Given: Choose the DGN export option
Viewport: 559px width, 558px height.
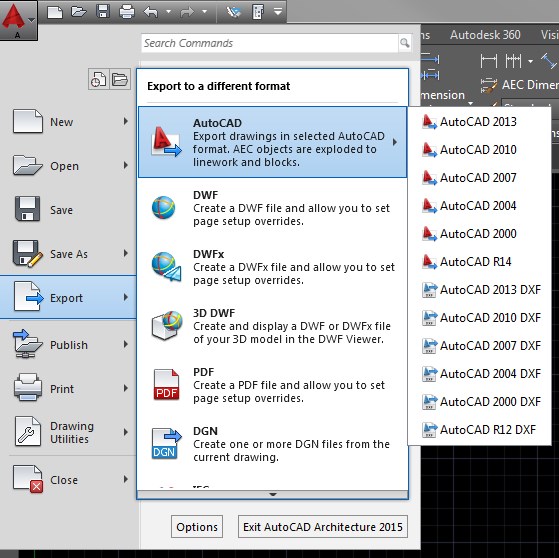Looking at the screenshot, I should pos(272,444).
